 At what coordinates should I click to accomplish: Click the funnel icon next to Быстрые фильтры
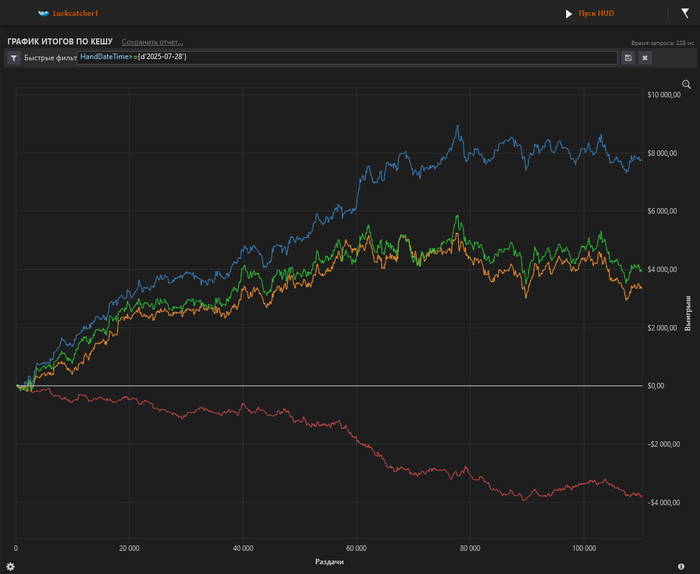[x=14, y=58]
